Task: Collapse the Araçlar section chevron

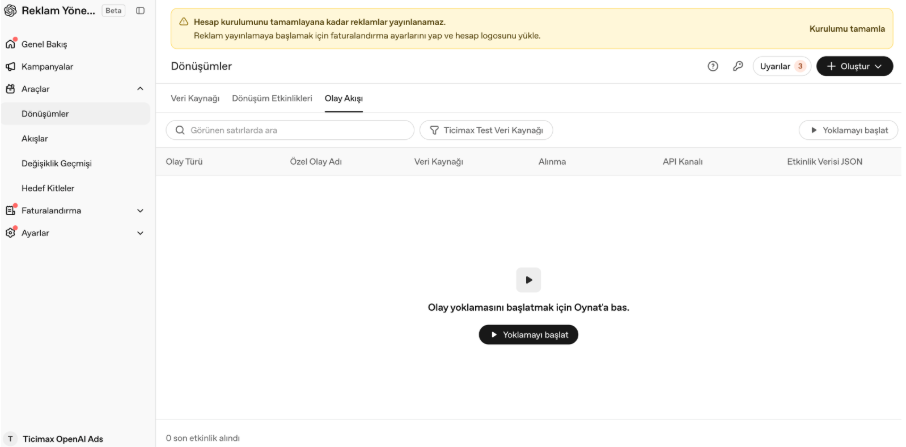Action: coord(140,89)
